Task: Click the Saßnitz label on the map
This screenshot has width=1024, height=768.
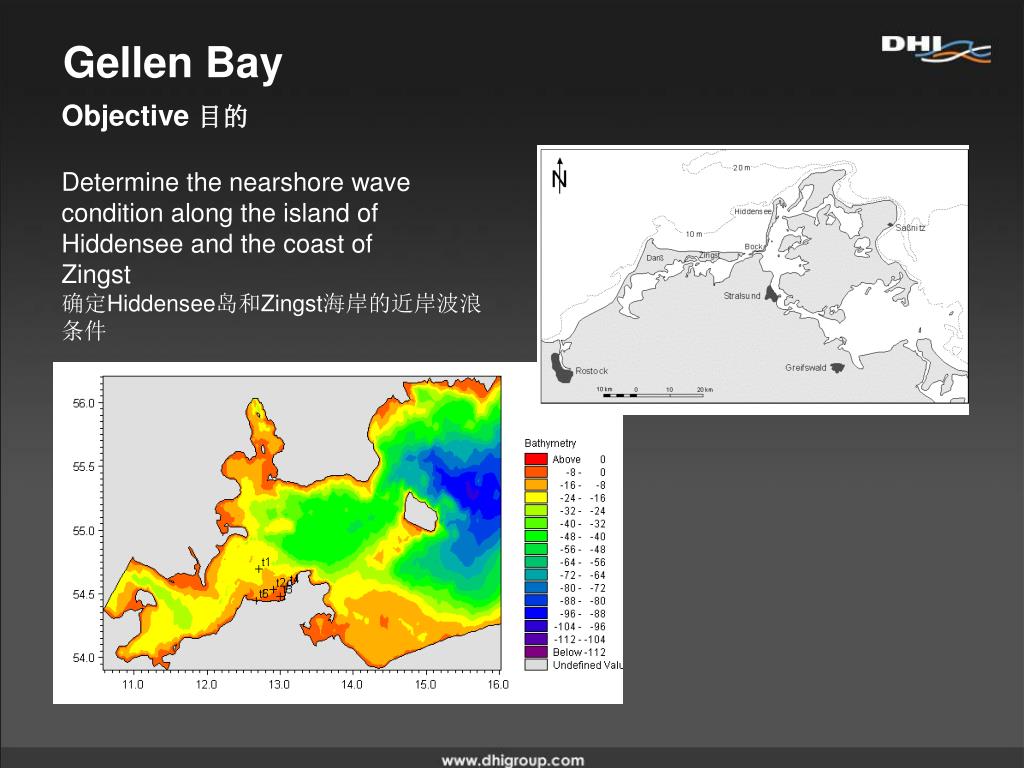Action: (x=910, y=228)
